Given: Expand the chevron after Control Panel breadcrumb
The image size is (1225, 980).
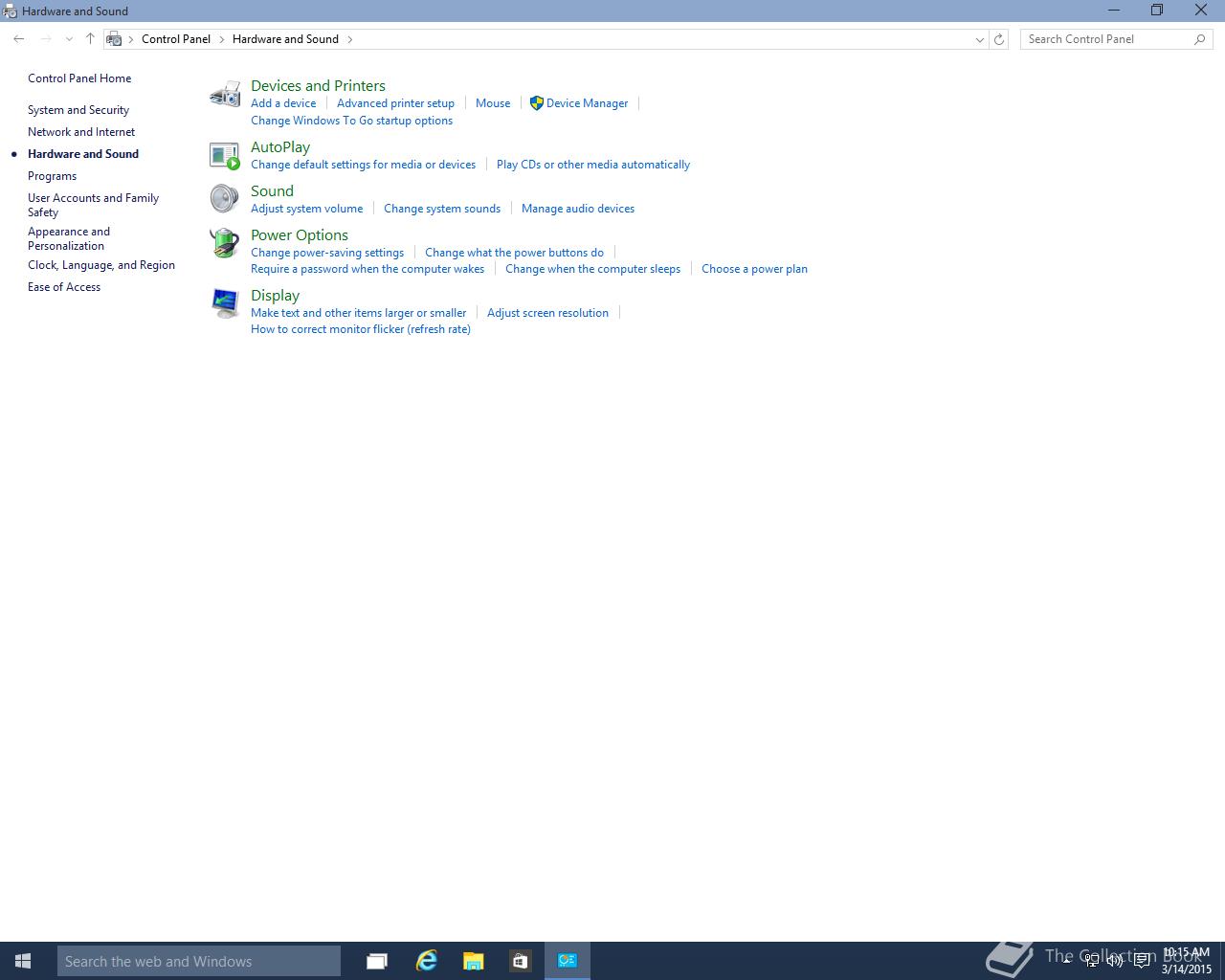Looking at the screenshot, I should [221, 39].
